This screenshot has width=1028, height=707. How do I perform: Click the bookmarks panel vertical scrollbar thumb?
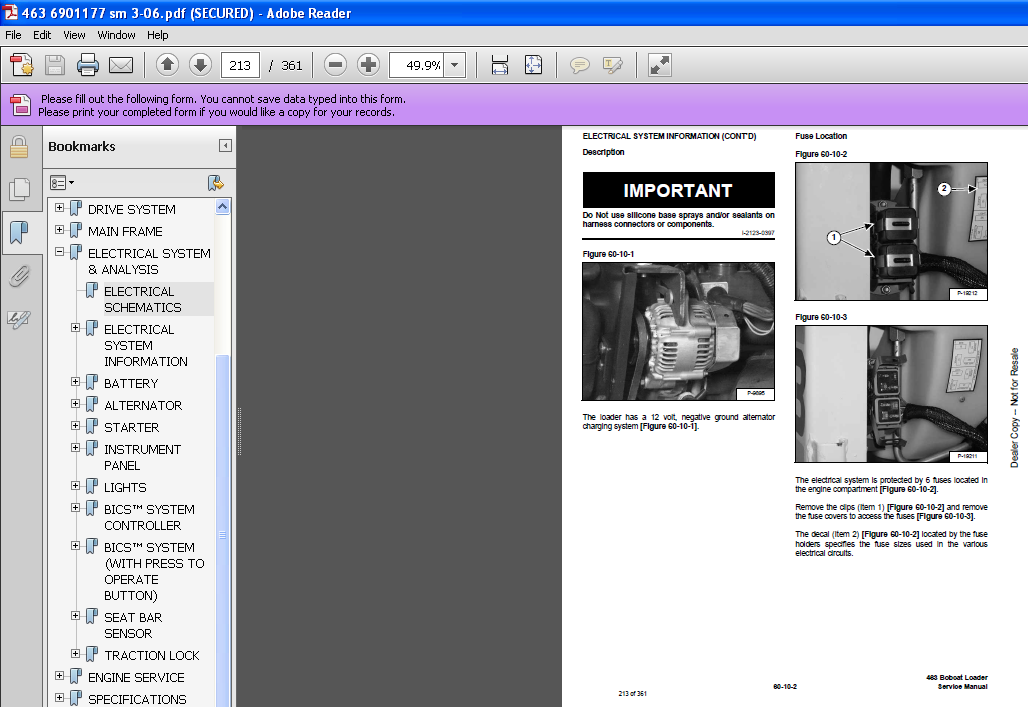222,530
